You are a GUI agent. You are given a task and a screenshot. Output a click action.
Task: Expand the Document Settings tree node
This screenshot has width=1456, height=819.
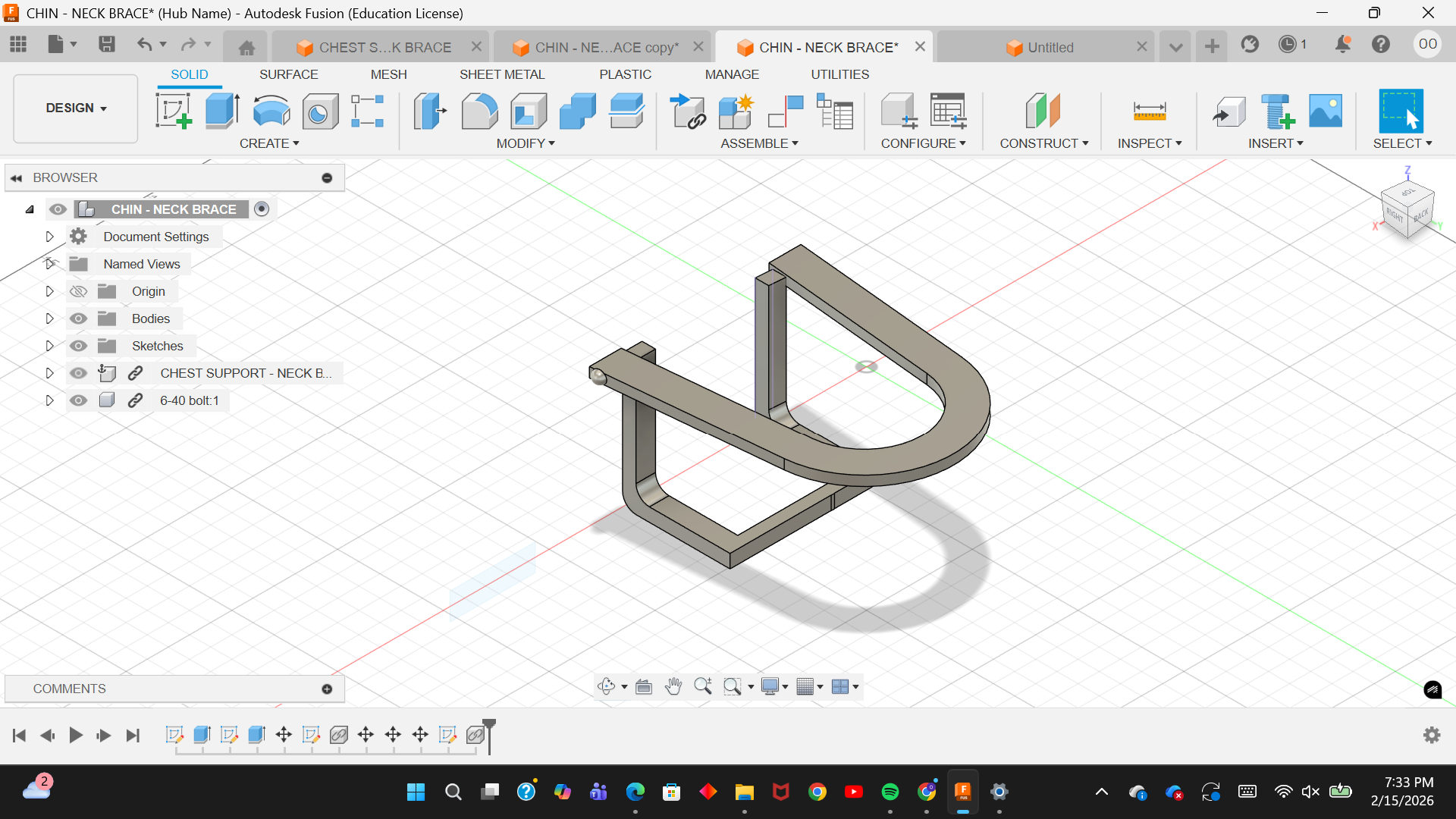[50, 237]
